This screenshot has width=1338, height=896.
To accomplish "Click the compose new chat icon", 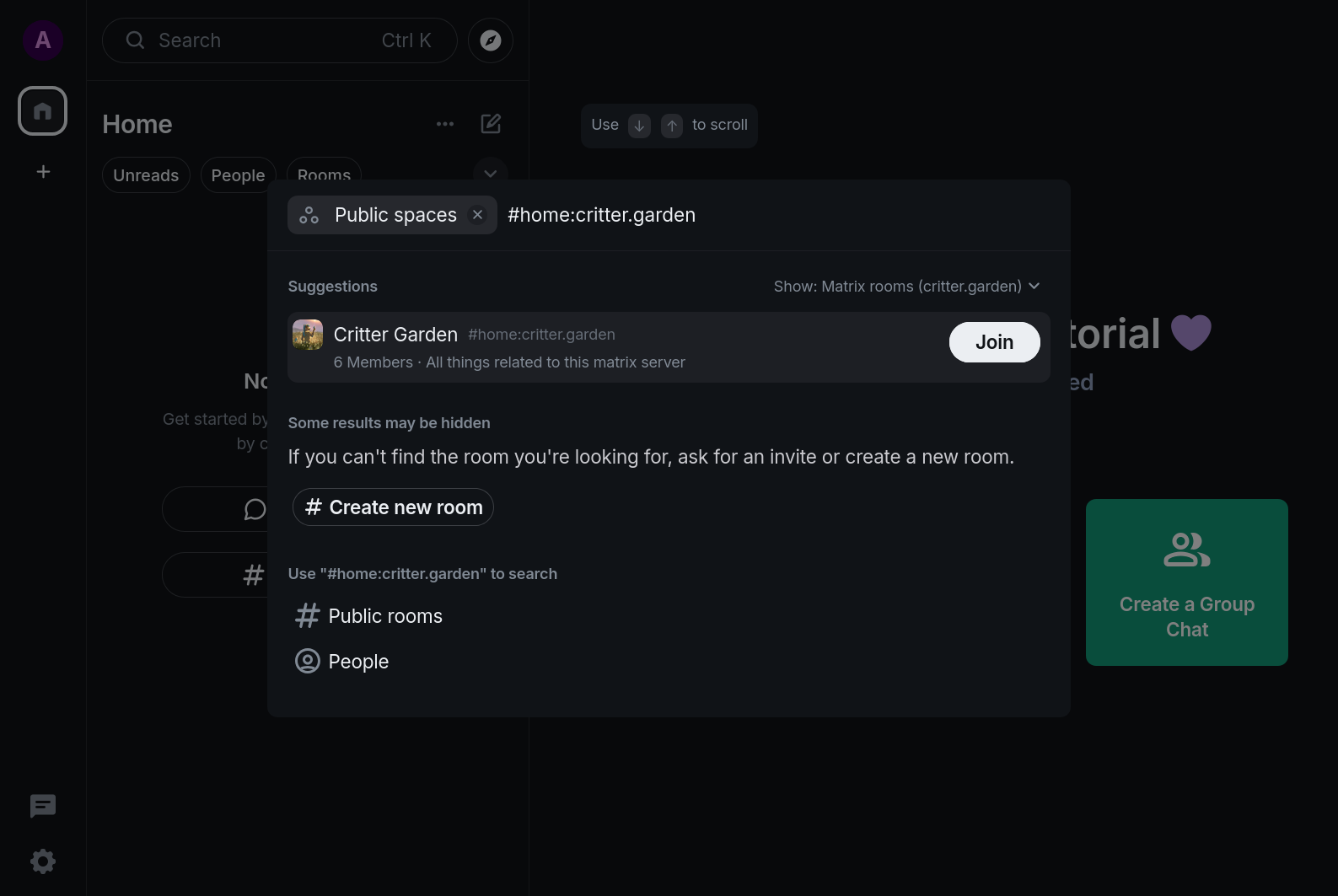I will click(x=491, y=124).
